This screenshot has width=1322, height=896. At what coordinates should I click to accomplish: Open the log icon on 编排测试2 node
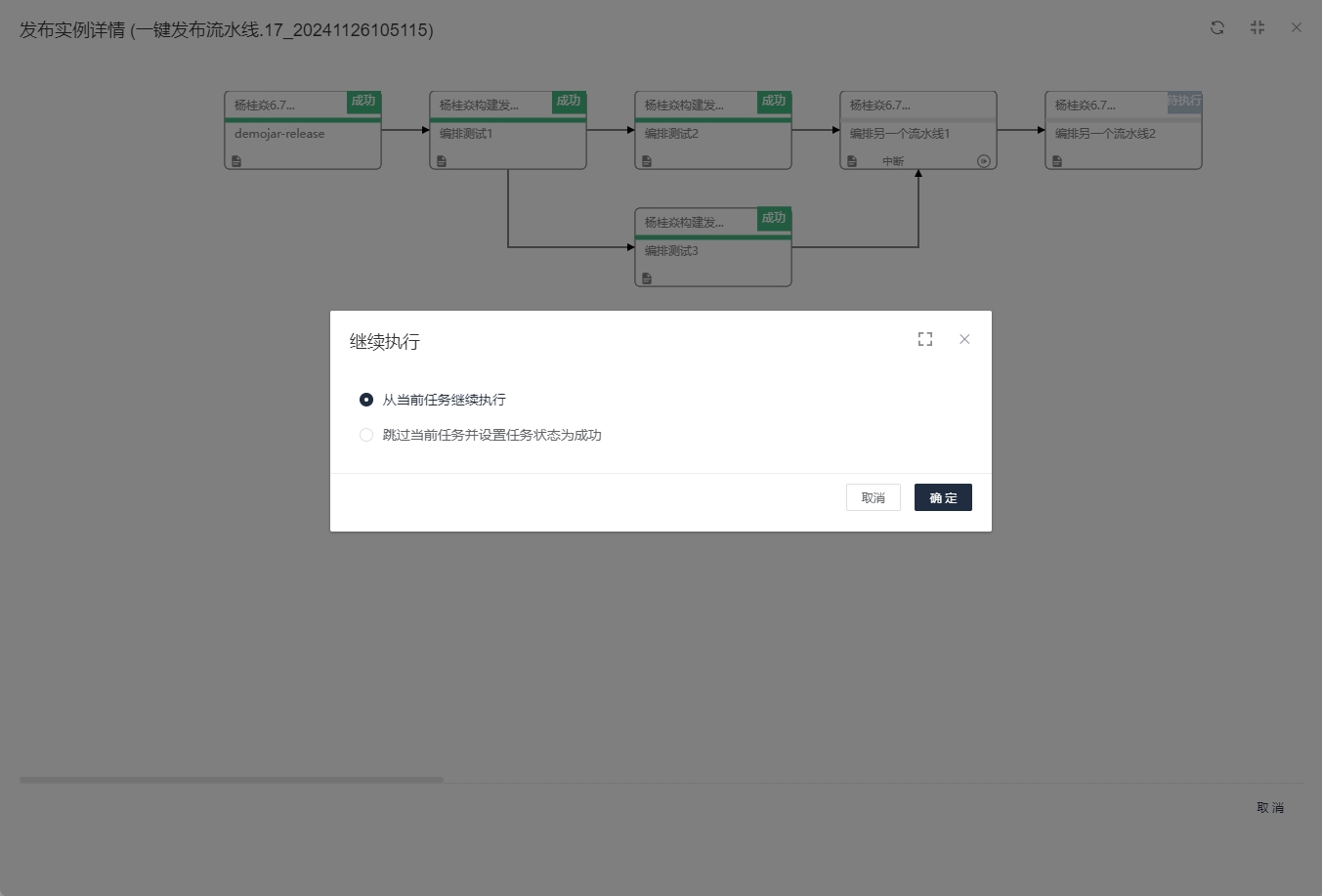647,161
